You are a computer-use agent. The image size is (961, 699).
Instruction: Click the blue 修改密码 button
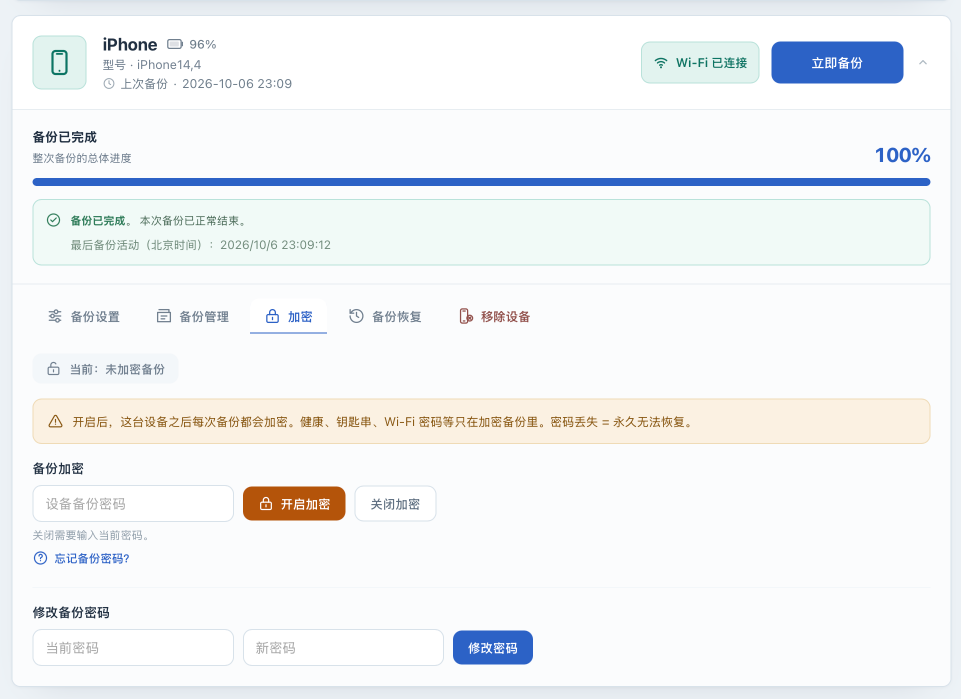493,648
